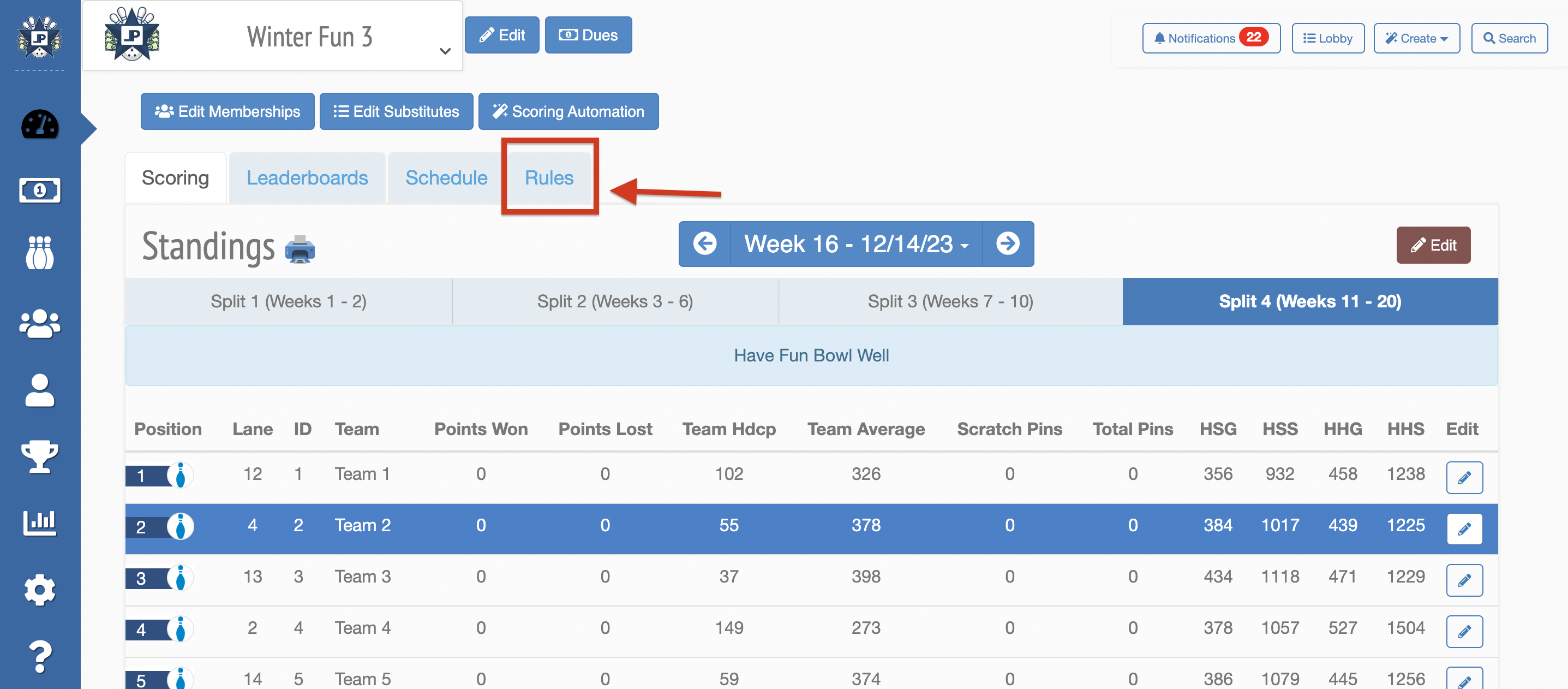Click the help question mark icon
The width and height of the screenshot is (1568, 689).
click(x=40, y=657)
